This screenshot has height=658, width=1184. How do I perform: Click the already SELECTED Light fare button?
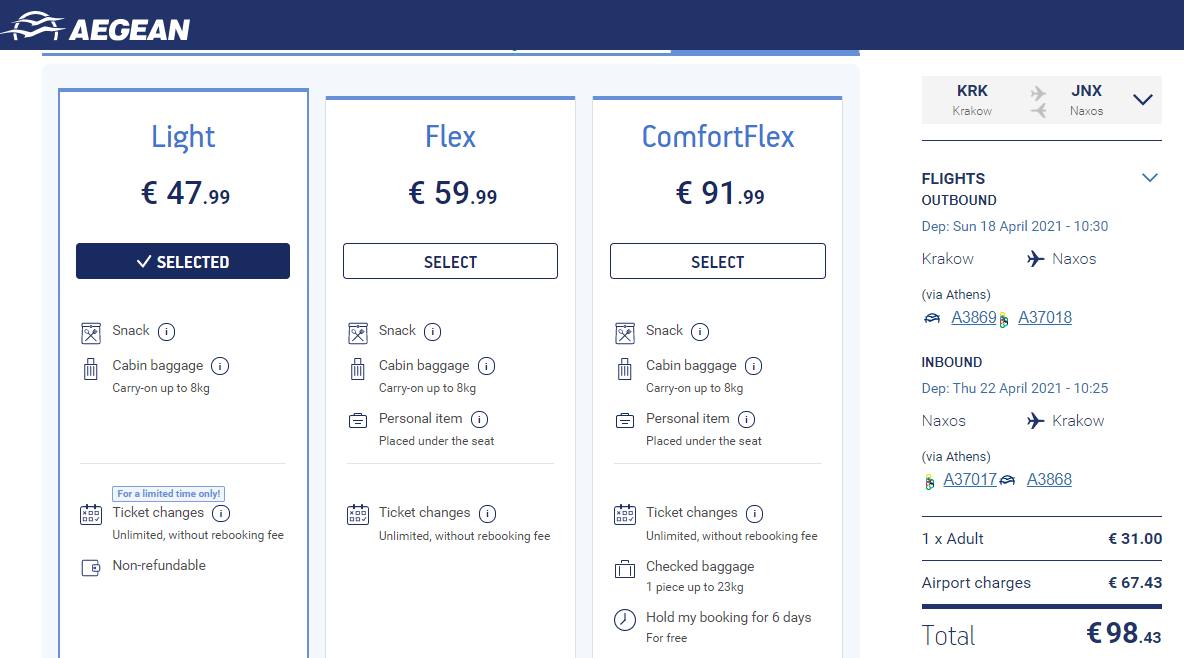coord(183,261)
